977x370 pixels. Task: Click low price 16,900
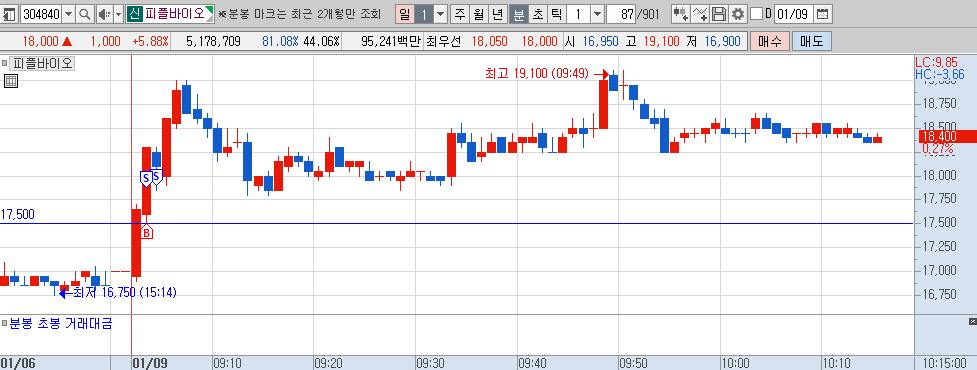click(x=723, y=42)
